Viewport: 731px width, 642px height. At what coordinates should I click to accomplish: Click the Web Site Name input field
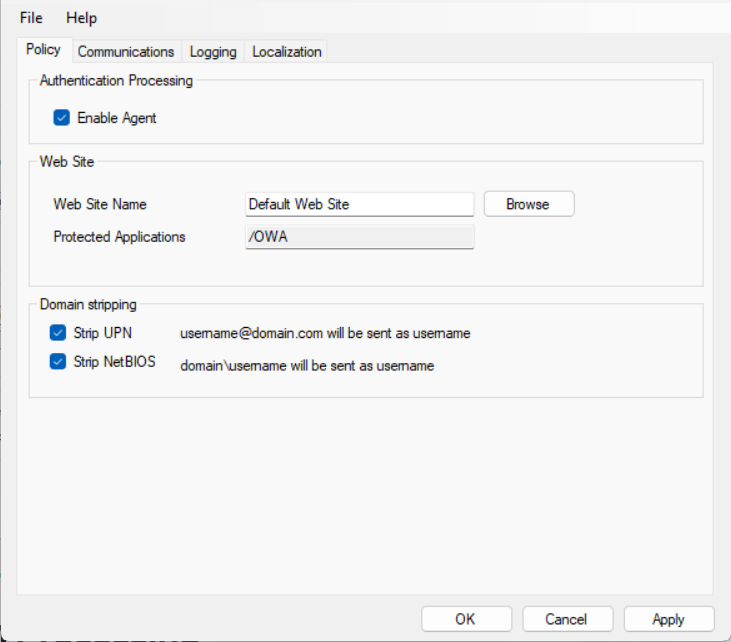tap(359, 204)
